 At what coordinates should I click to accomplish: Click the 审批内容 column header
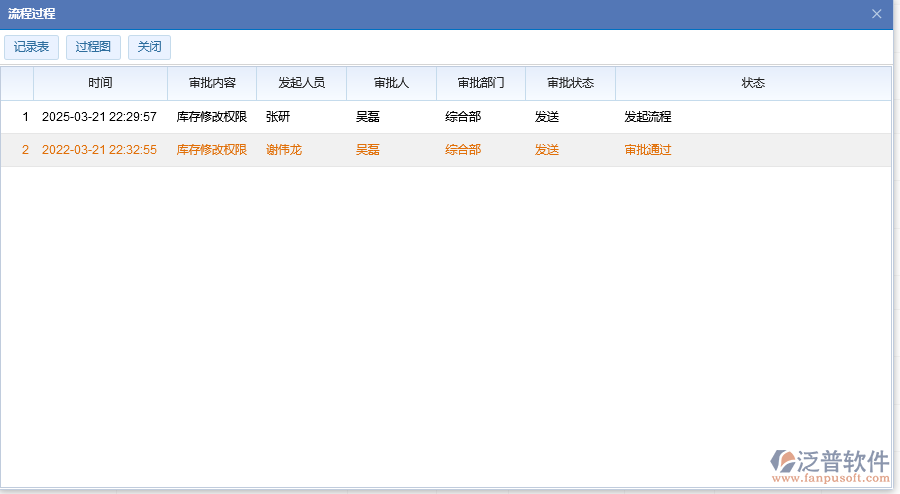pos(212,83)
